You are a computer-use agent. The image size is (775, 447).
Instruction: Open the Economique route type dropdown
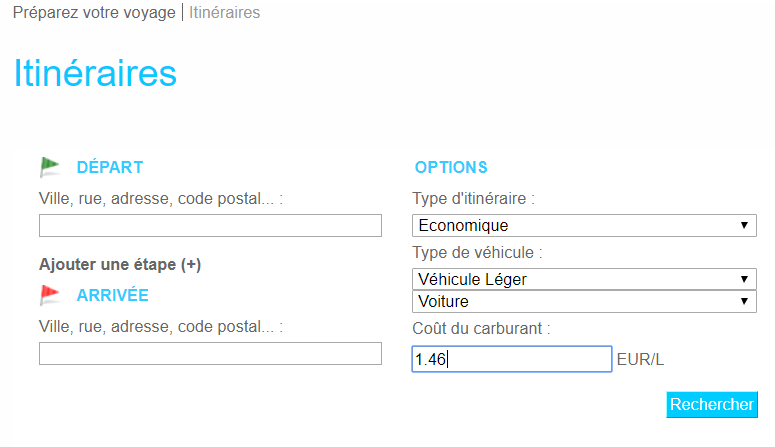584,226
